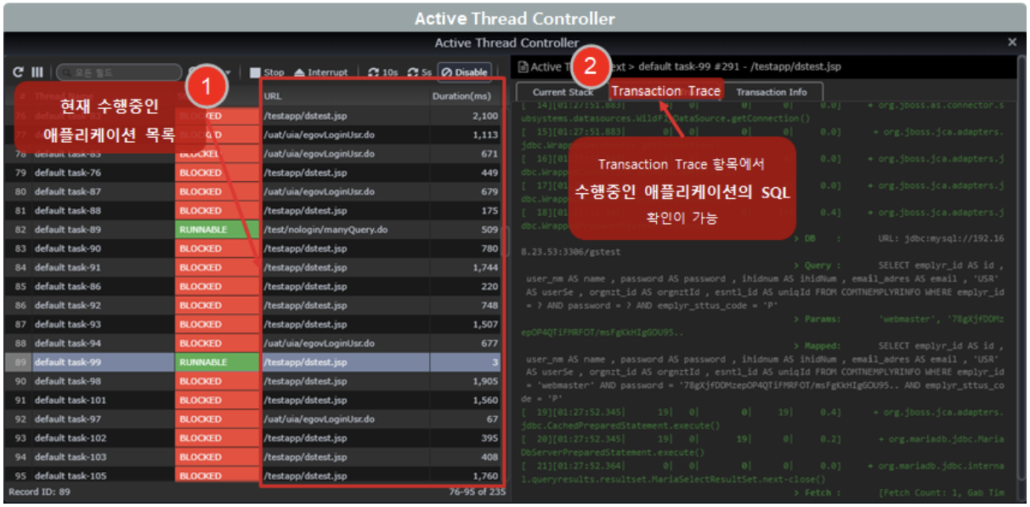
Task: Select row 92 default task-97
Action: 253,419
